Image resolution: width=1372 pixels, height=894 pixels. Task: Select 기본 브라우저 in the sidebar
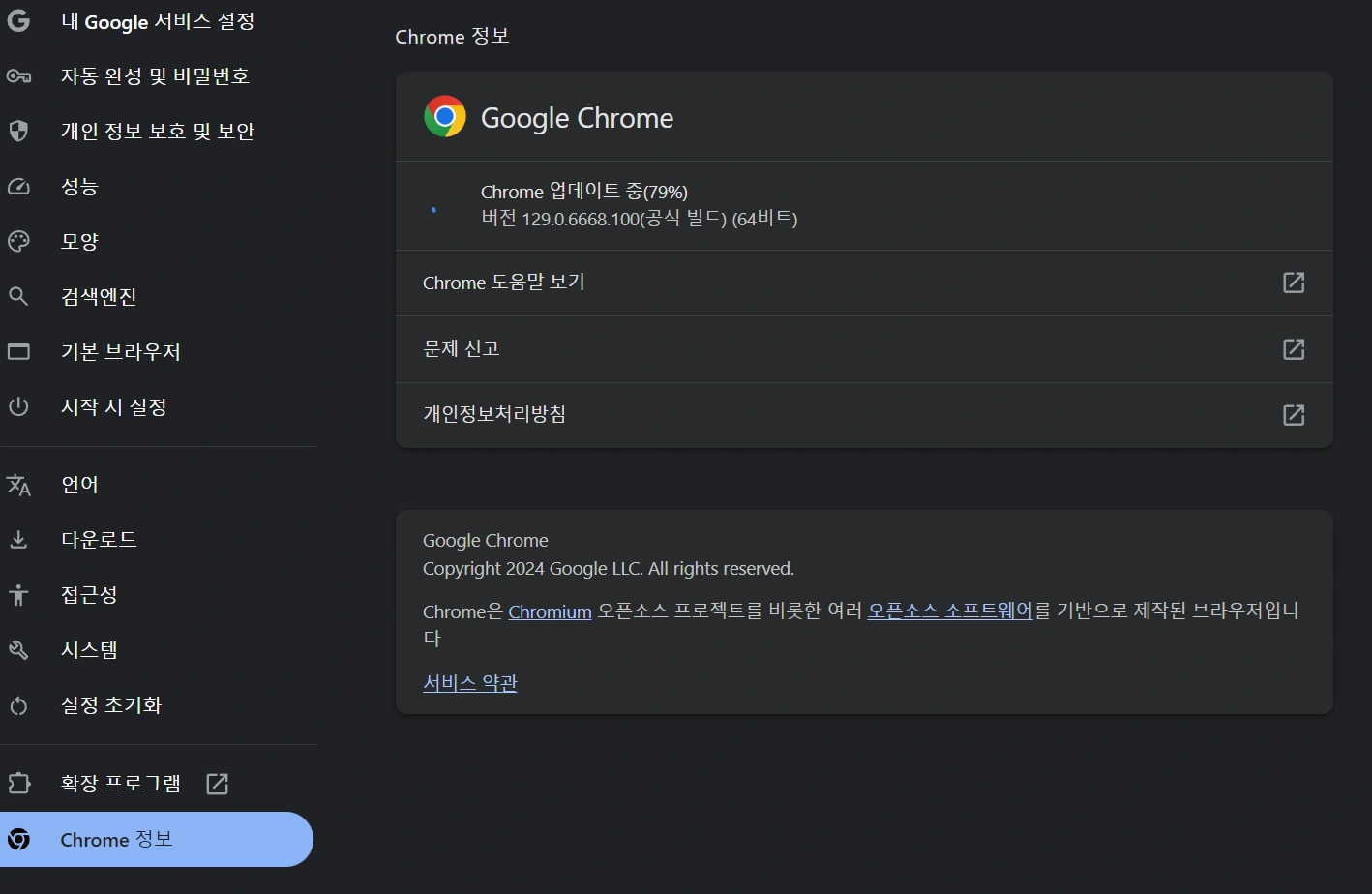point(120,352)
